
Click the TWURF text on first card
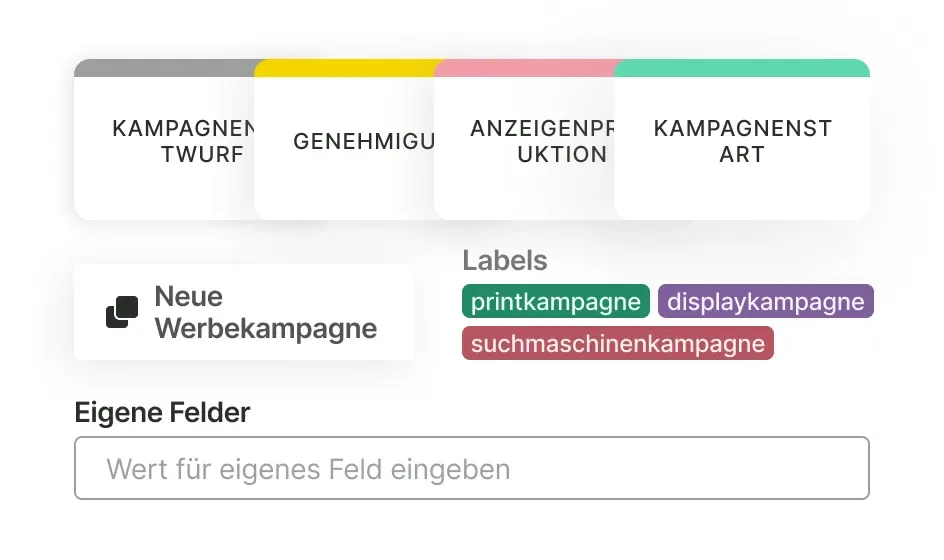point(202,155)
